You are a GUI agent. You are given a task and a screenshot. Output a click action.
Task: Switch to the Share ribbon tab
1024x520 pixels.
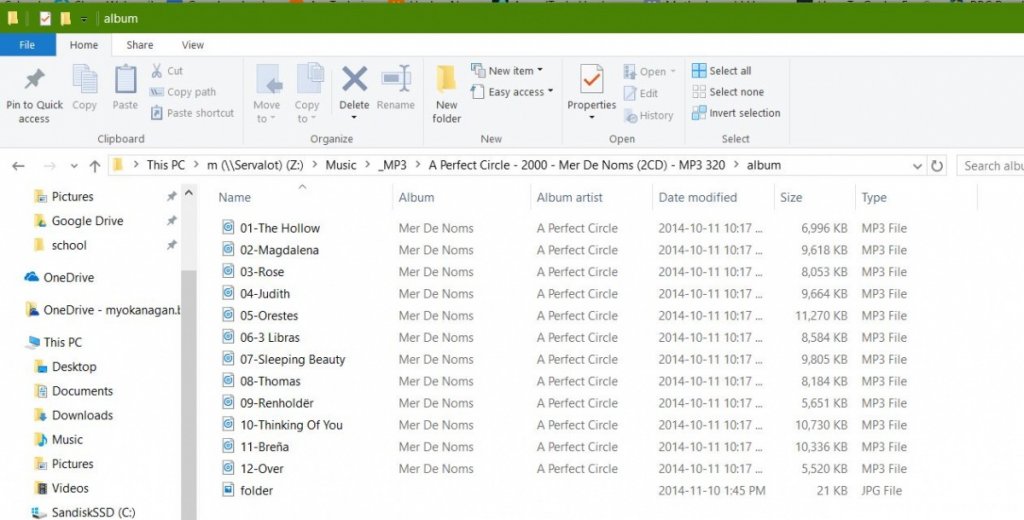click(x=140, y=44)
